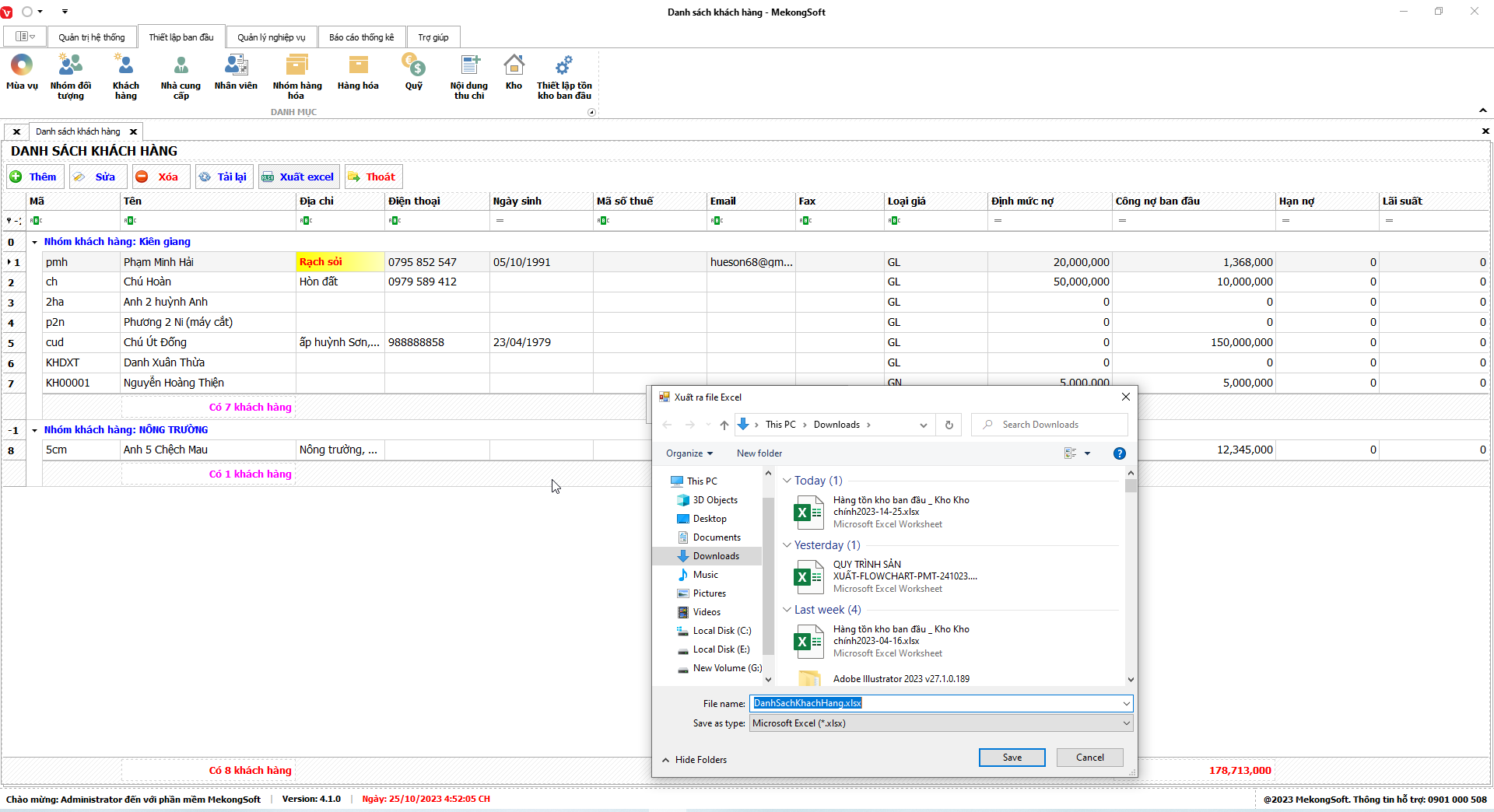1494x812 pixels.
Task: Open the Quản lý nghiệp vụ tab
Action: click(x=271, y=37)
